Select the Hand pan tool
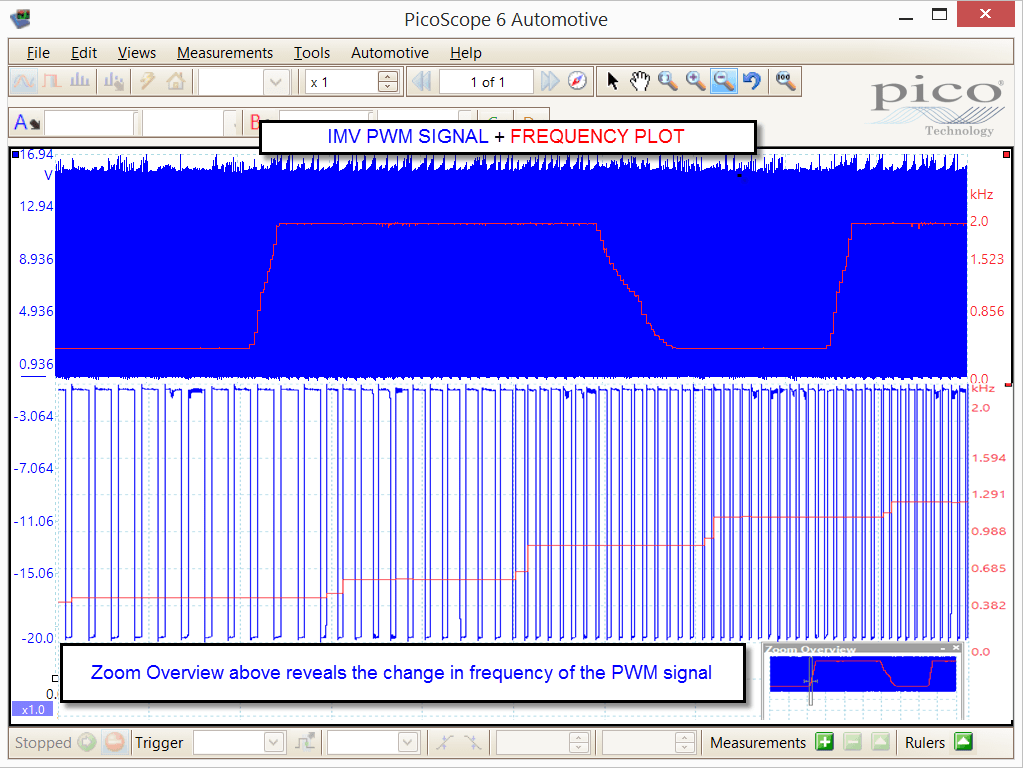1024x768 pixels. 640,82
